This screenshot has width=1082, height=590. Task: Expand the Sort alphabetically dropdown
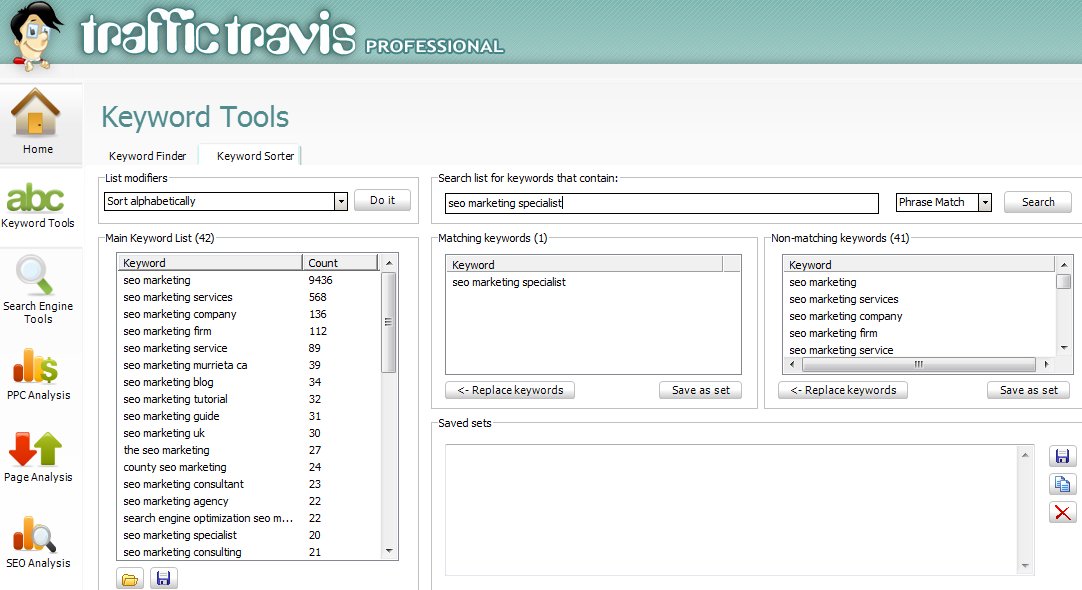(x=341, y=201)
